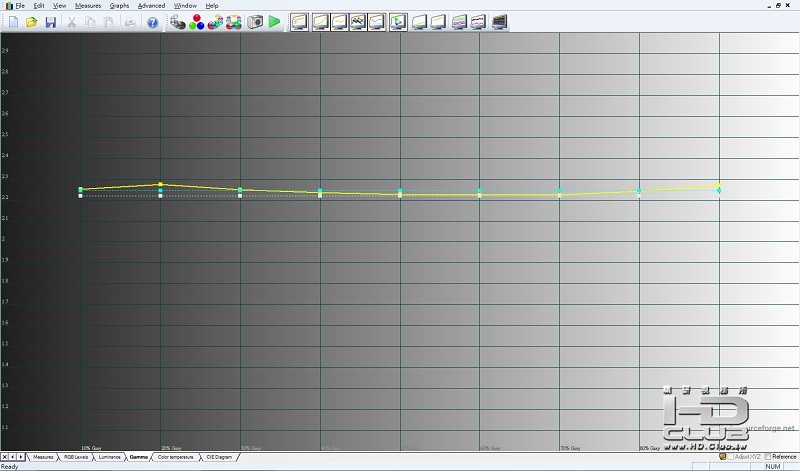The image size is (800, 471).
Task: Select the Gamma tab
Action: (139, 457)
